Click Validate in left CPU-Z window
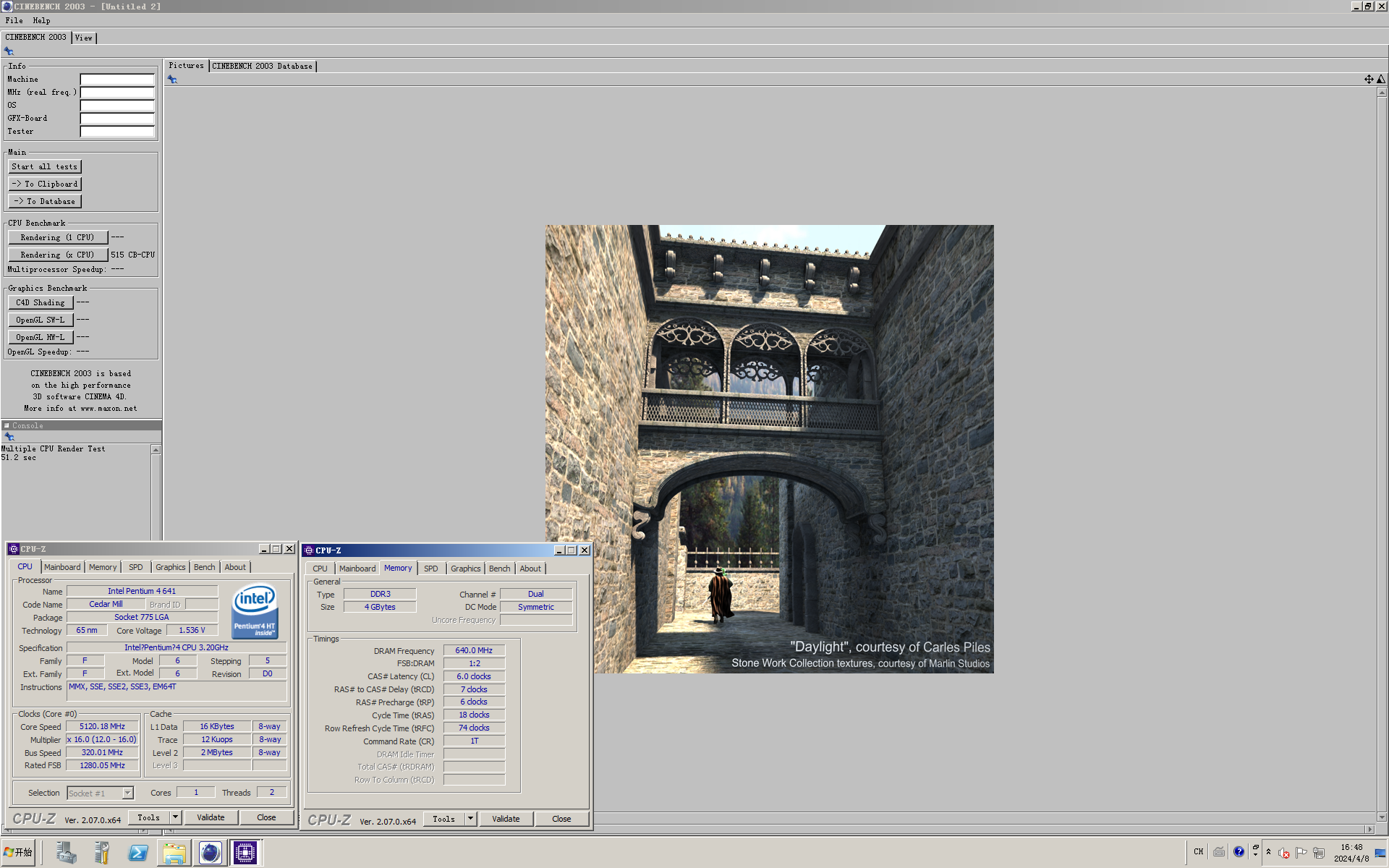 point(211,817)
